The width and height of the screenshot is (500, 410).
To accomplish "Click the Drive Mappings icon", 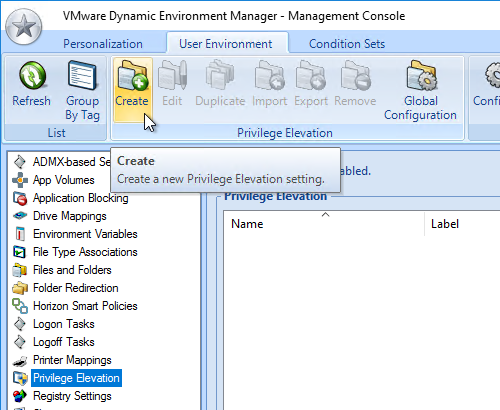I will click(20, 216).
